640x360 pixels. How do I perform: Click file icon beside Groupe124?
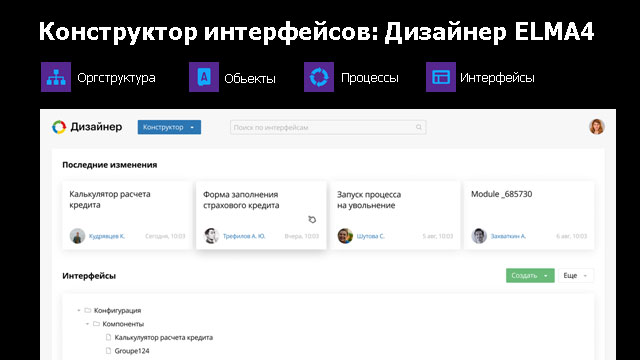[108, 351]
